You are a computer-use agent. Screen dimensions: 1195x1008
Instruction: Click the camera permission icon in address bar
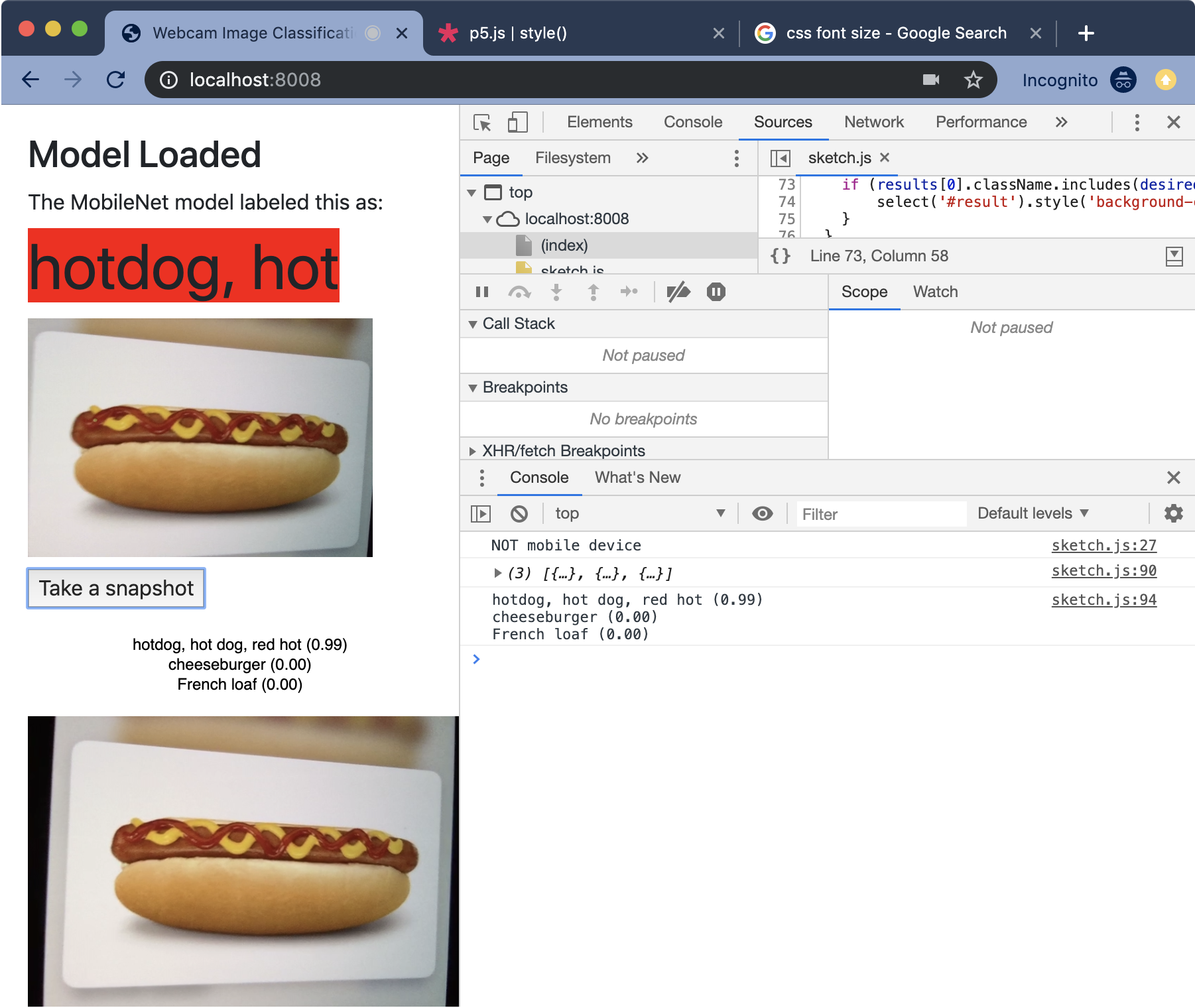931,80
